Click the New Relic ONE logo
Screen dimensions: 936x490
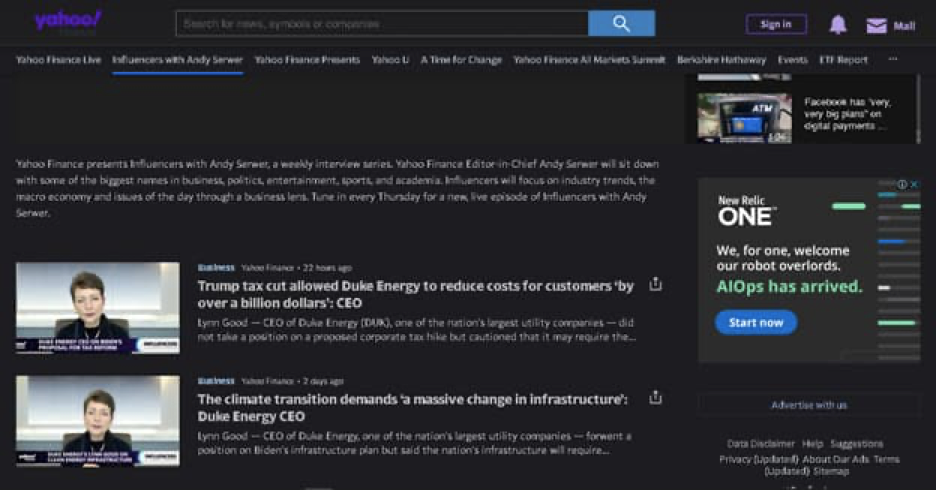747,211
